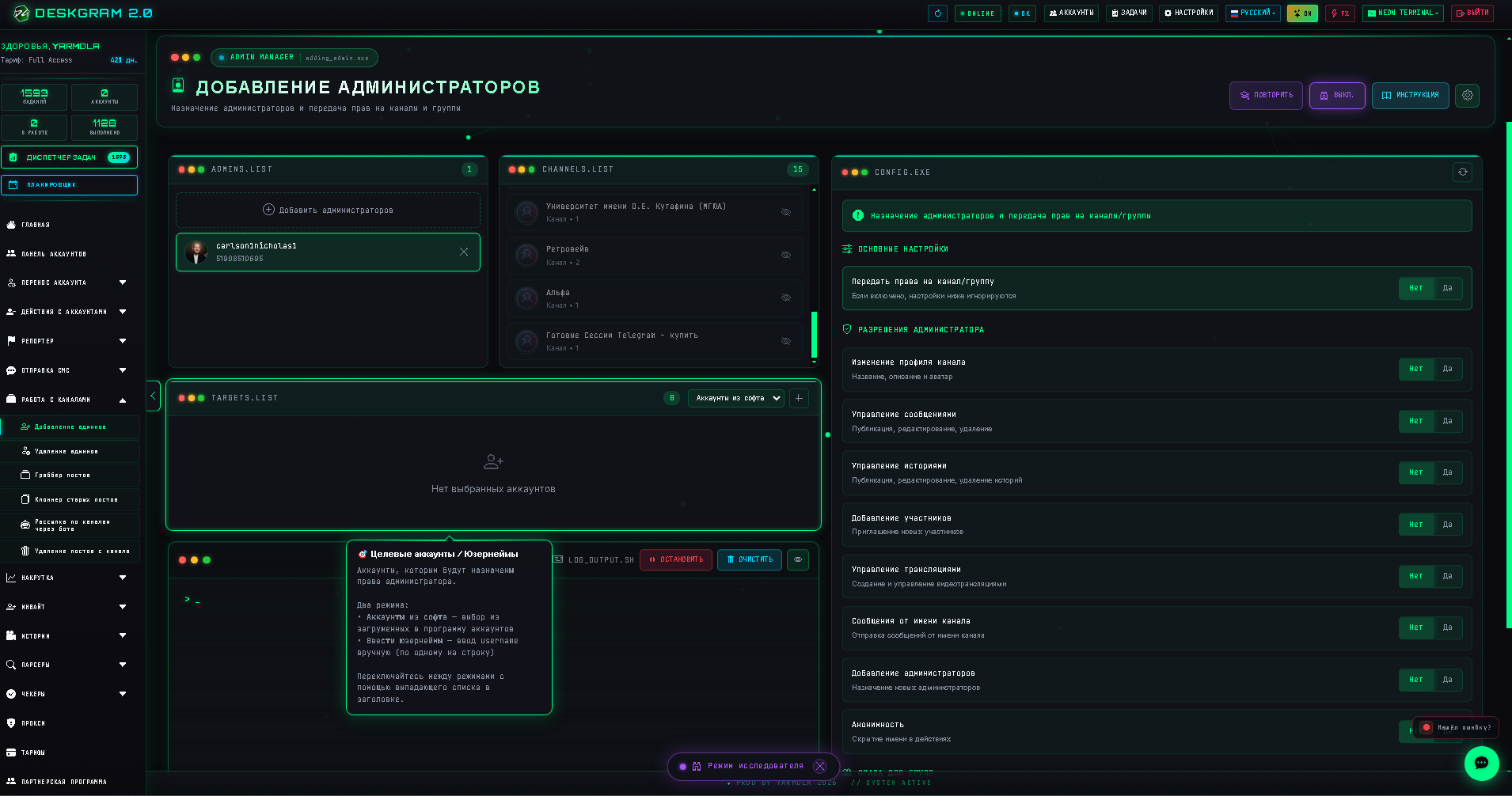This screenshot has height=796, width=1512.
Task: Toggle the green ON sparkle switch
Action: 1302,13
